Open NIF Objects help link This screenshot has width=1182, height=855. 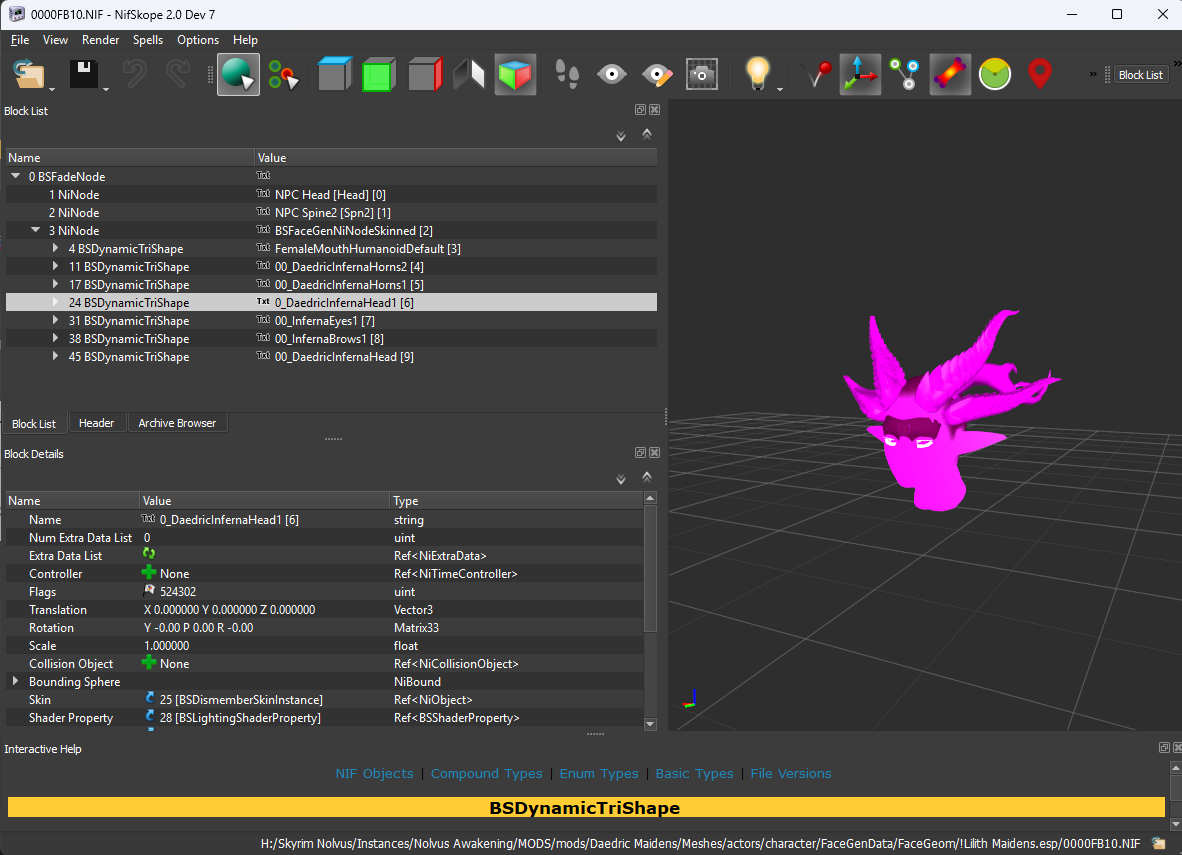pos(375,774)
